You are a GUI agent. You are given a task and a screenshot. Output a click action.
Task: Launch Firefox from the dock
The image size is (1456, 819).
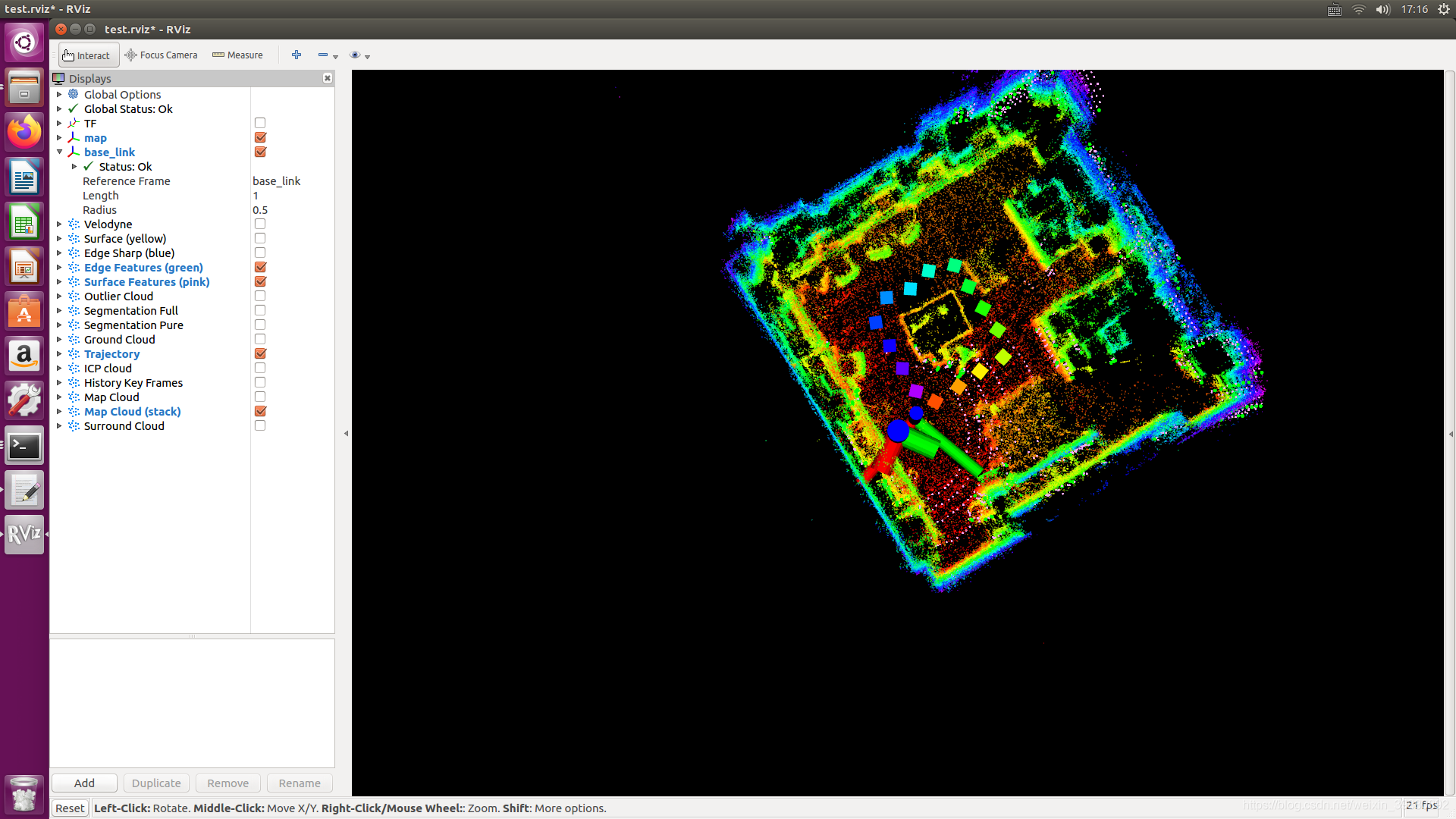24,132
